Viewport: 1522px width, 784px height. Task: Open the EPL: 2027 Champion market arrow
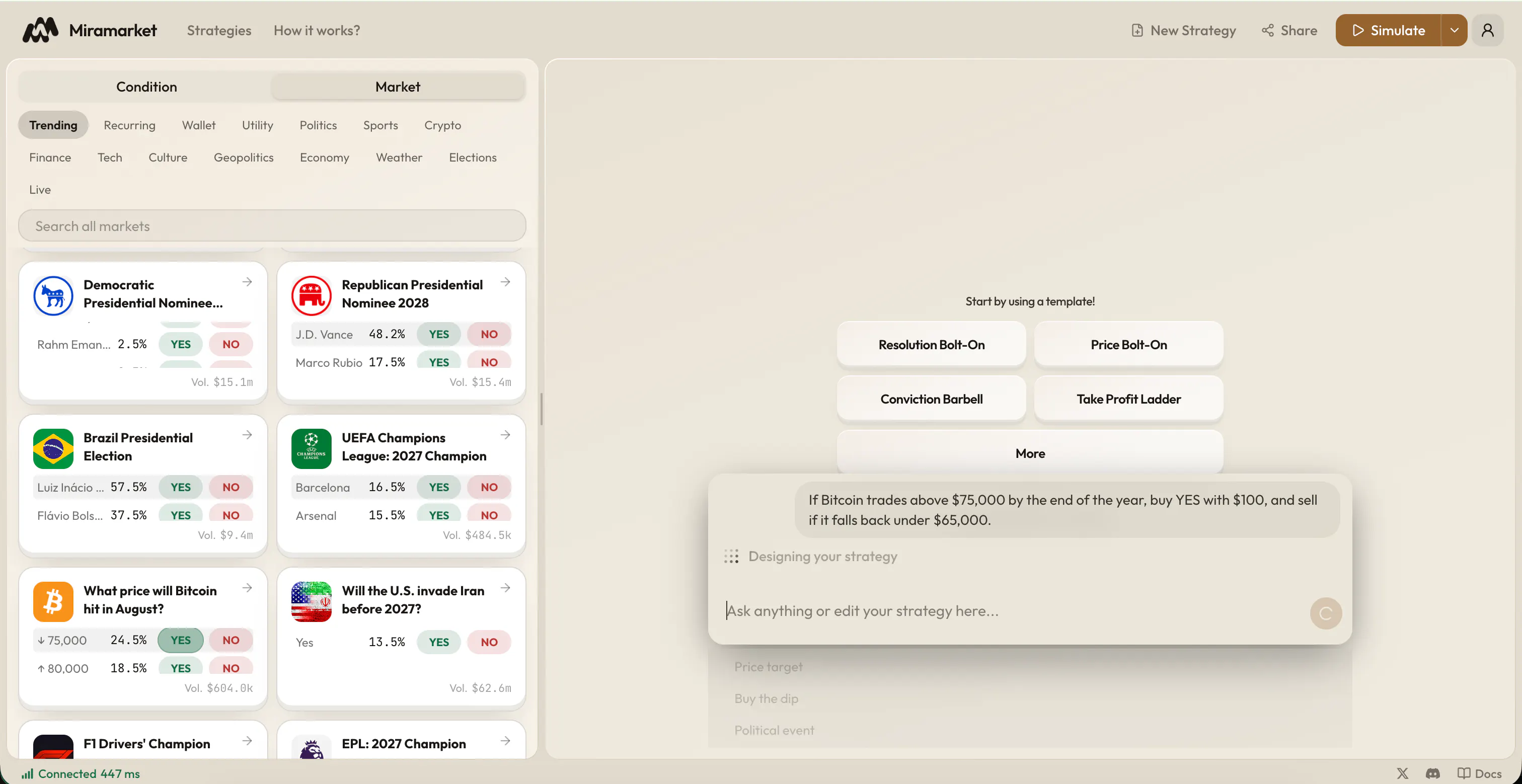click(x=506, y=741)
